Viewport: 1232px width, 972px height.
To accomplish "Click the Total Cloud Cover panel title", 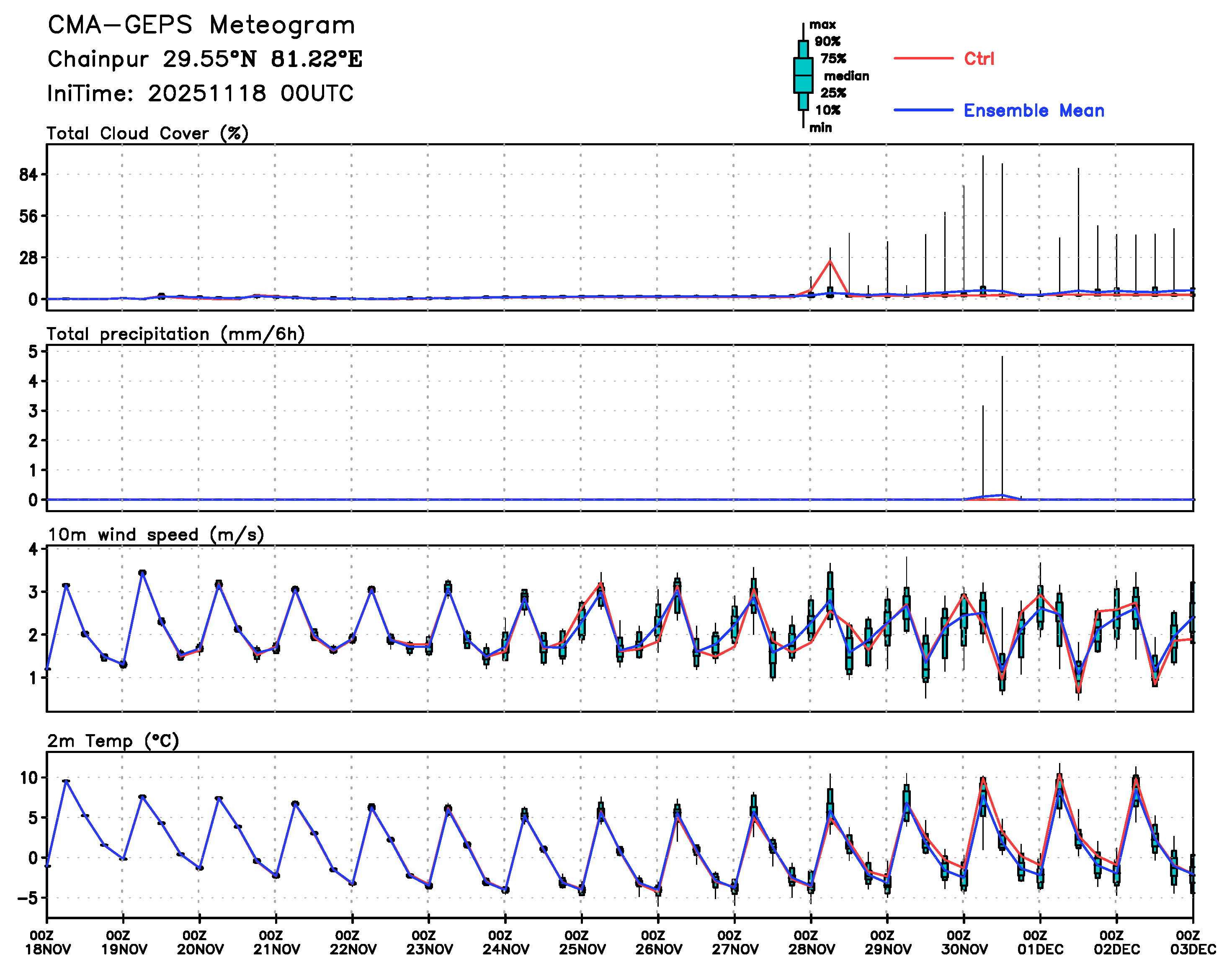I will tap(147, 133).
